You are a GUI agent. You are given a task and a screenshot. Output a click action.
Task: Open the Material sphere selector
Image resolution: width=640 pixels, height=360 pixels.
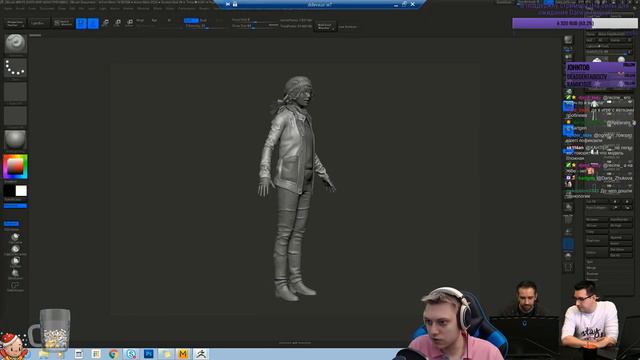pos(16,140)
